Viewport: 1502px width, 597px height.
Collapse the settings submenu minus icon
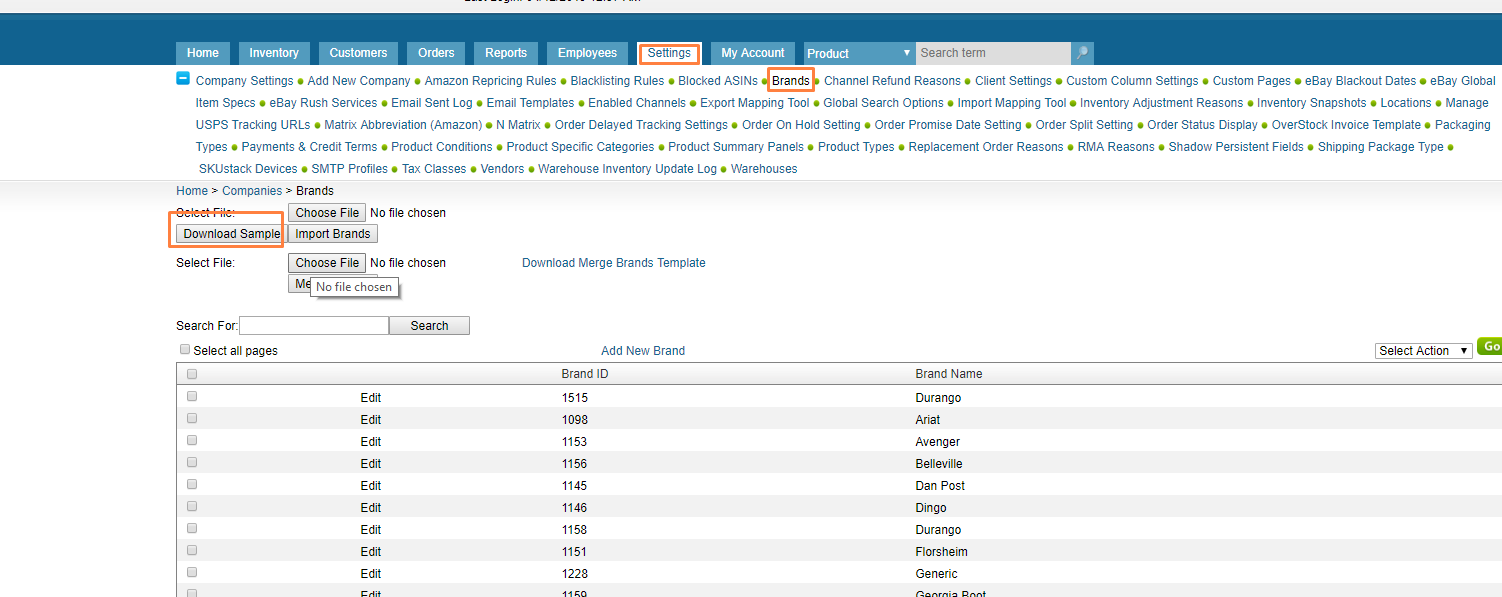(x=183, y=79)
